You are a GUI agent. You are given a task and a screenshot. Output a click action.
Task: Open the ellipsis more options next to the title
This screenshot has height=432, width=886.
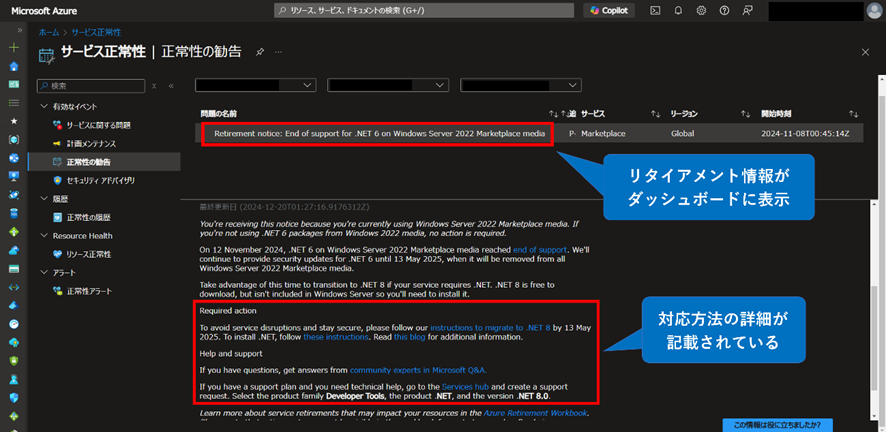278,52
